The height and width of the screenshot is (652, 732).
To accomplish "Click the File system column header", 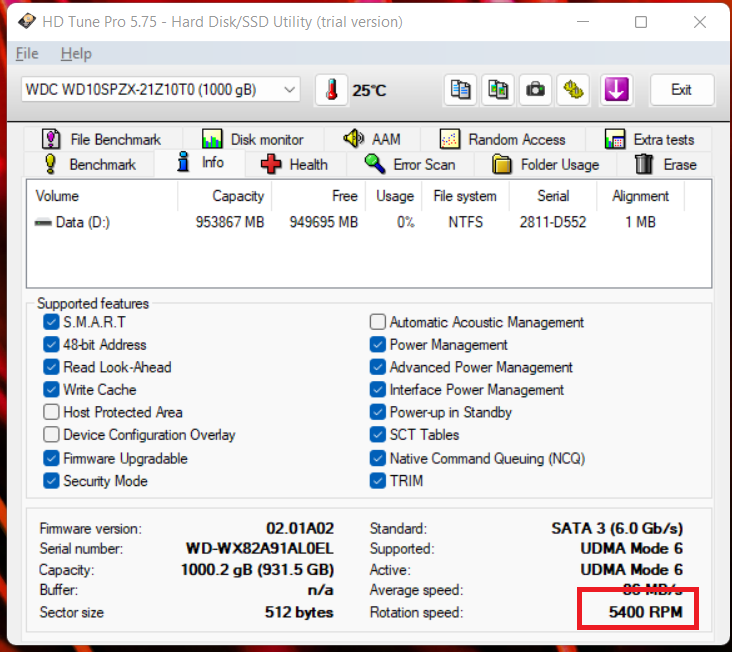I will point(465,196).
